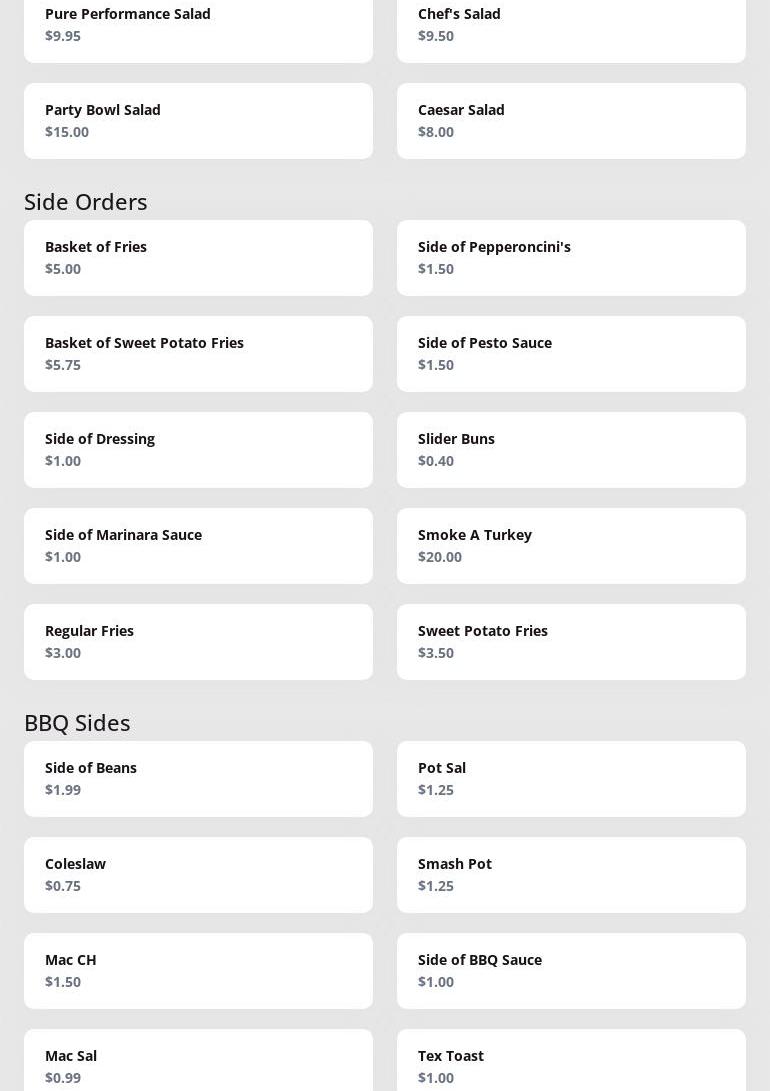
Task: Select the Slider Buns item
Action: [x=571, y=449]
